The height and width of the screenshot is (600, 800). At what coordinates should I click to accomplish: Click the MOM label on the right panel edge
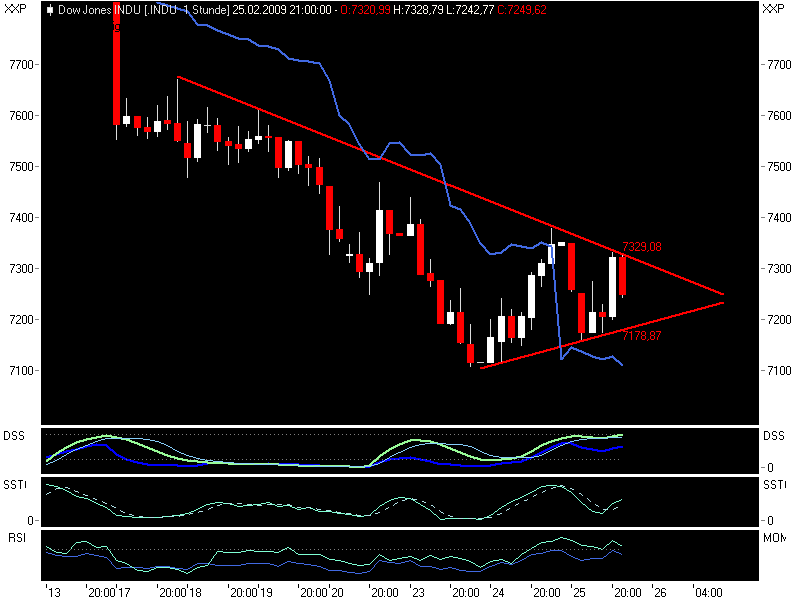coord(777,538)
